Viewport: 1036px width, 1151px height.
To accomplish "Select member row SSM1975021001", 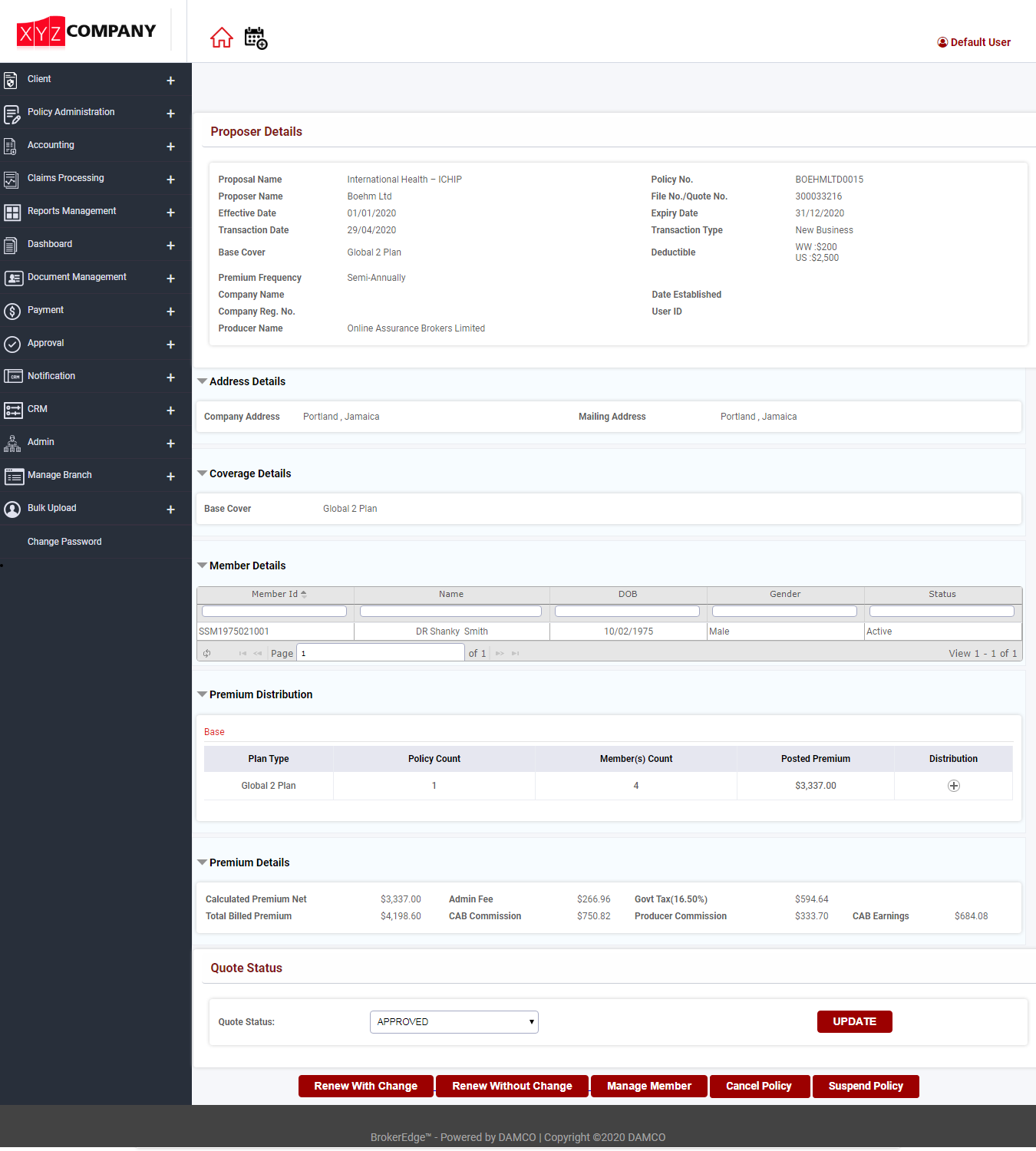I will pos(609,632).
